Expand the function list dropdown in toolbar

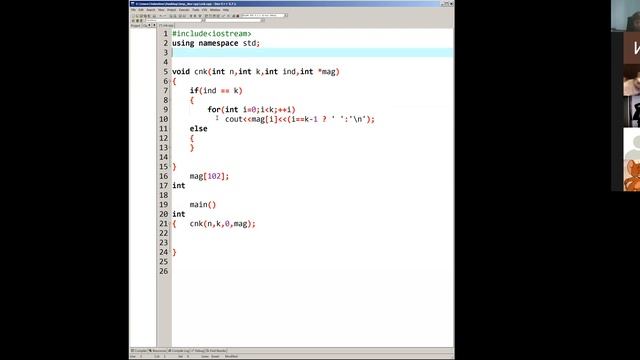coord(263,20)
